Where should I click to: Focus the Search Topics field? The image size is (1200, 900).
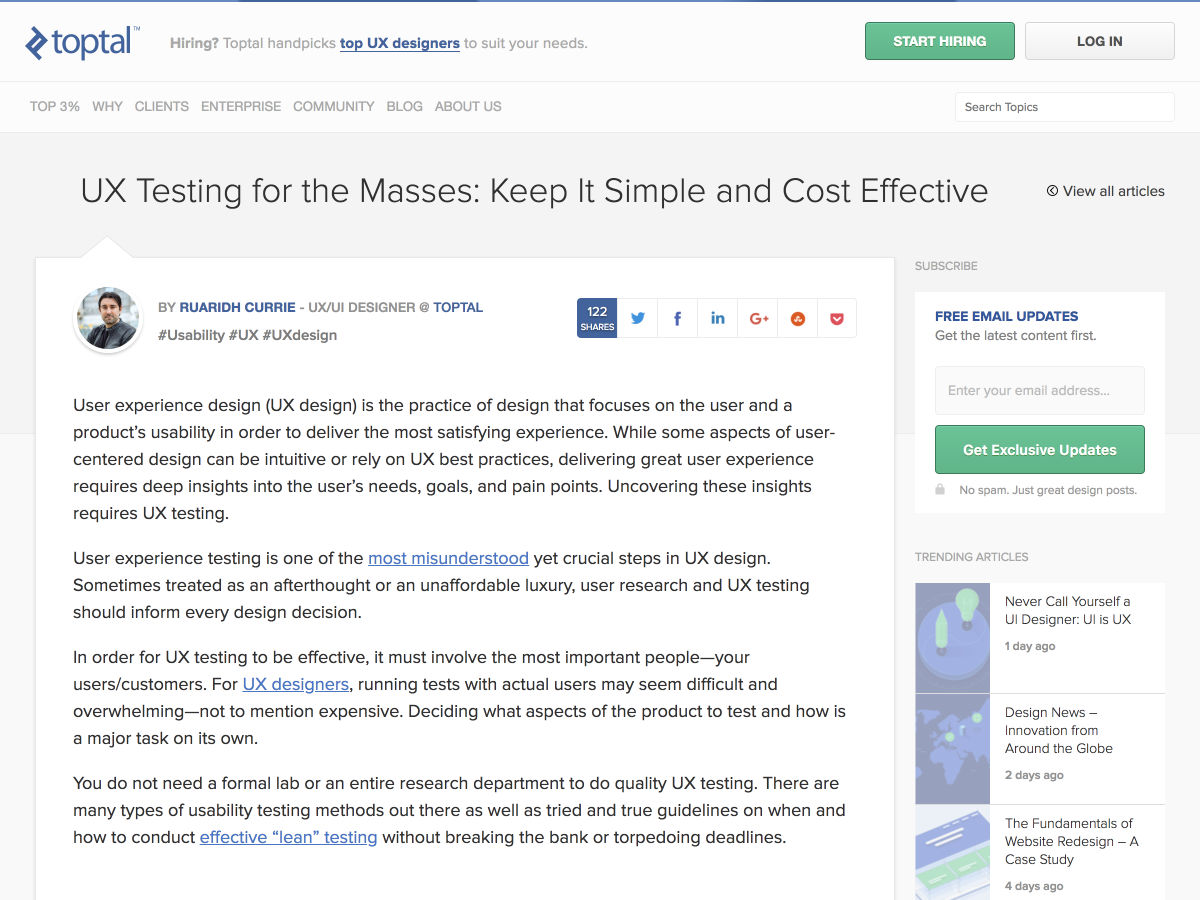[1065, 107]
